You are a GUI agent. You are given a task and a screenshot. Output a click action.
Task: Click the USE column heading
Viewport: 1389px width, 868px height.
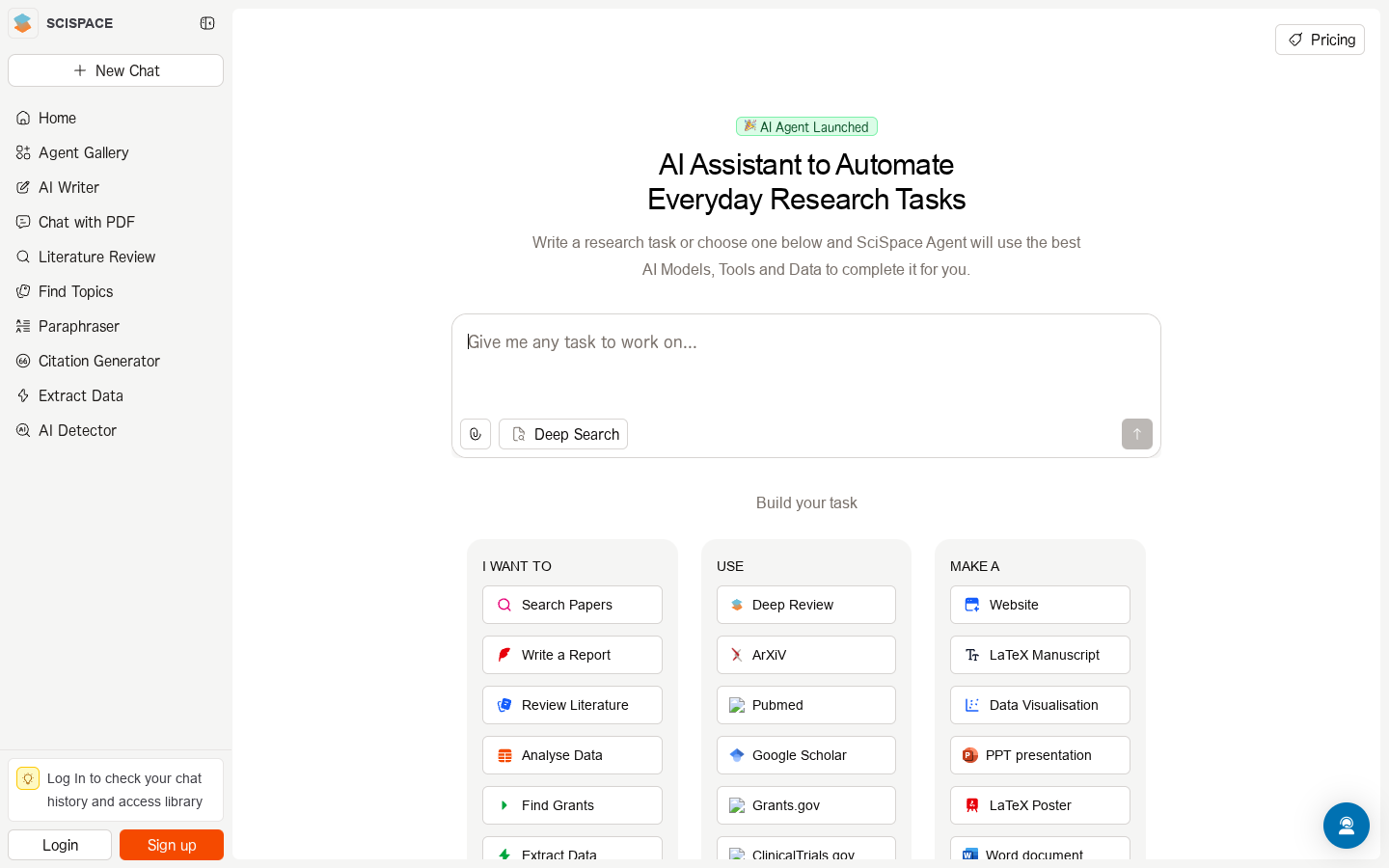point(730,566)
